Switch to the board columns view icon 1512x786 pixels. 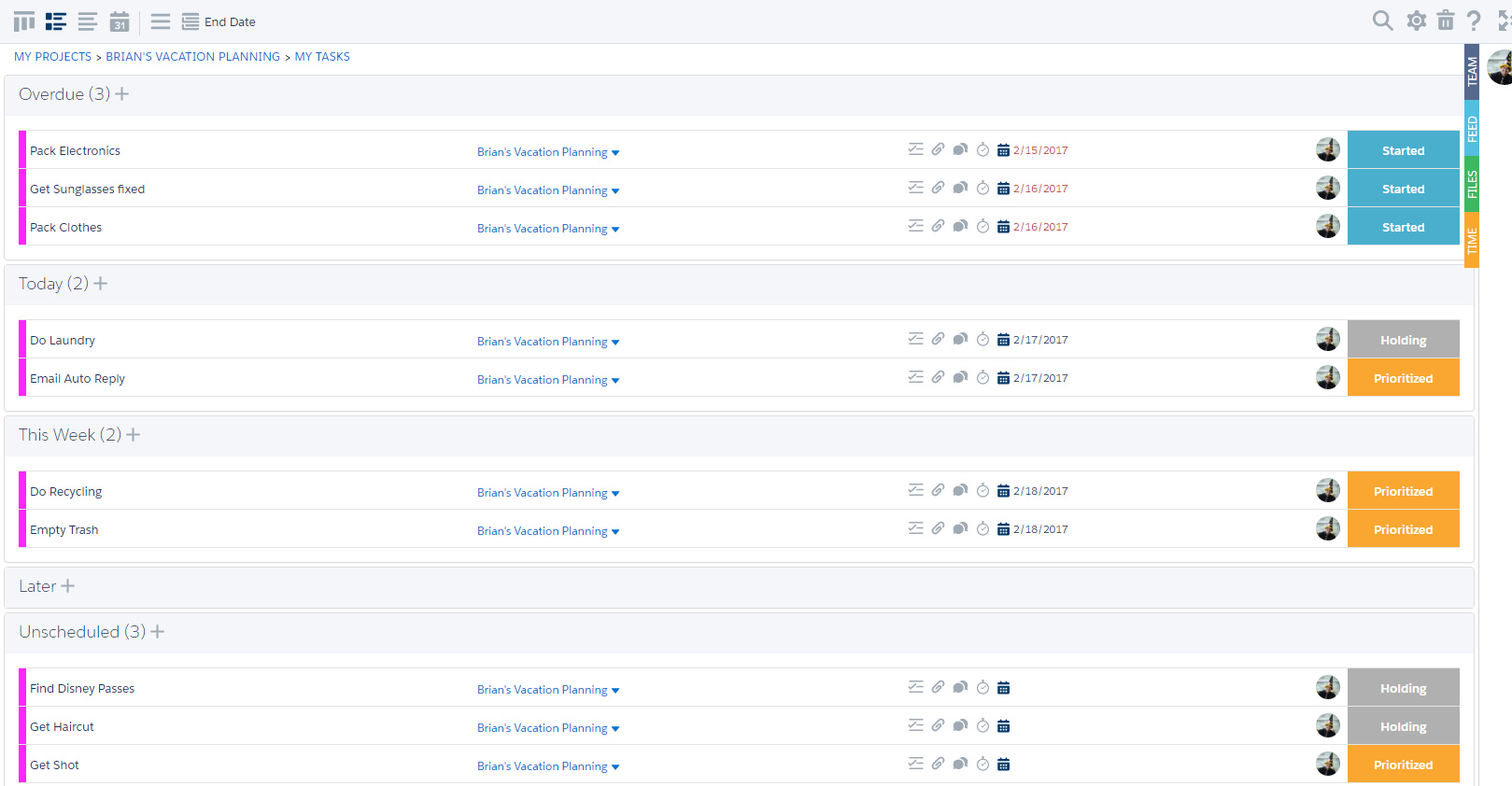[24, 21]
